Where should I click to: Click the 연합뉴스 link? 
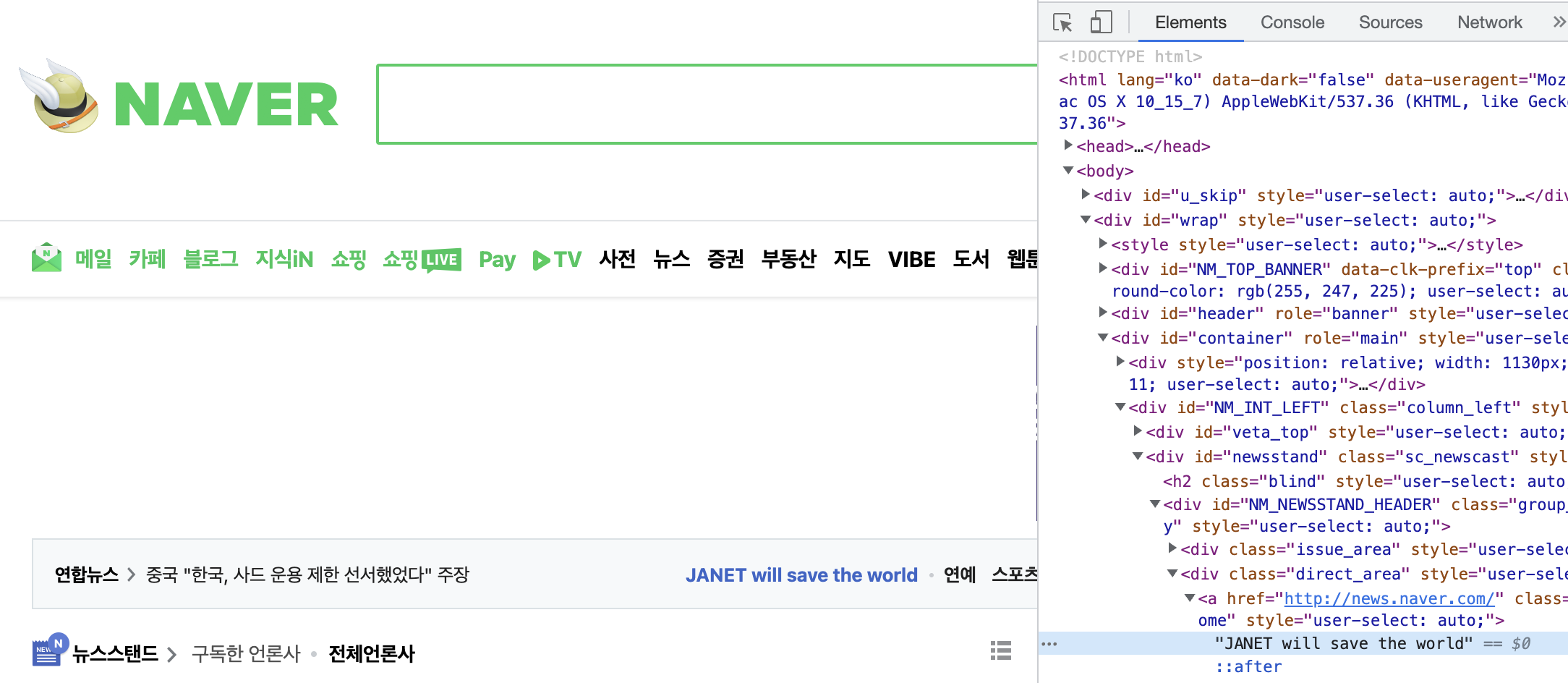86,574
